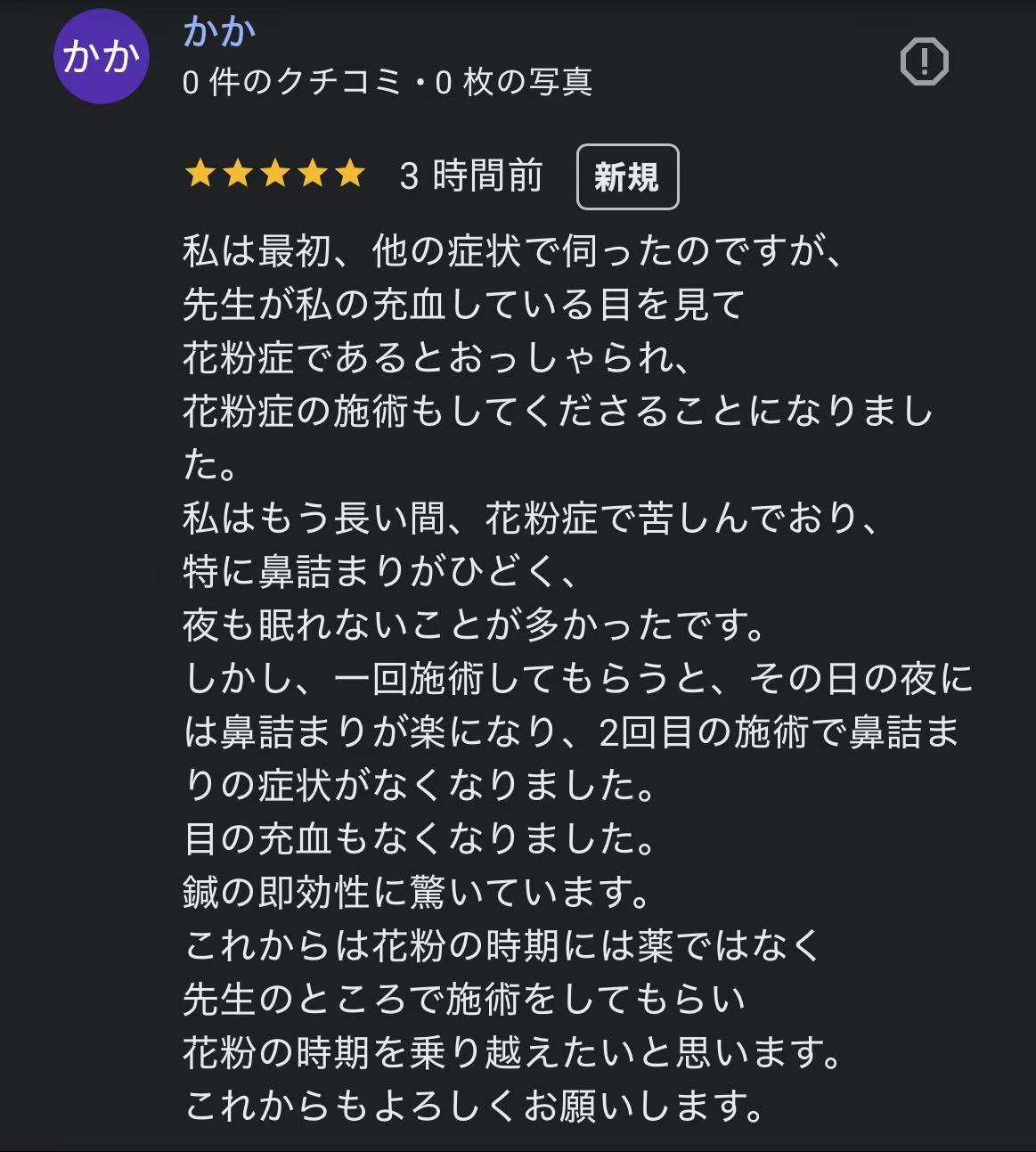Click the line 先生が私の充血している目を見て
Screen dimensions: 1036x1152
(463, 304)
